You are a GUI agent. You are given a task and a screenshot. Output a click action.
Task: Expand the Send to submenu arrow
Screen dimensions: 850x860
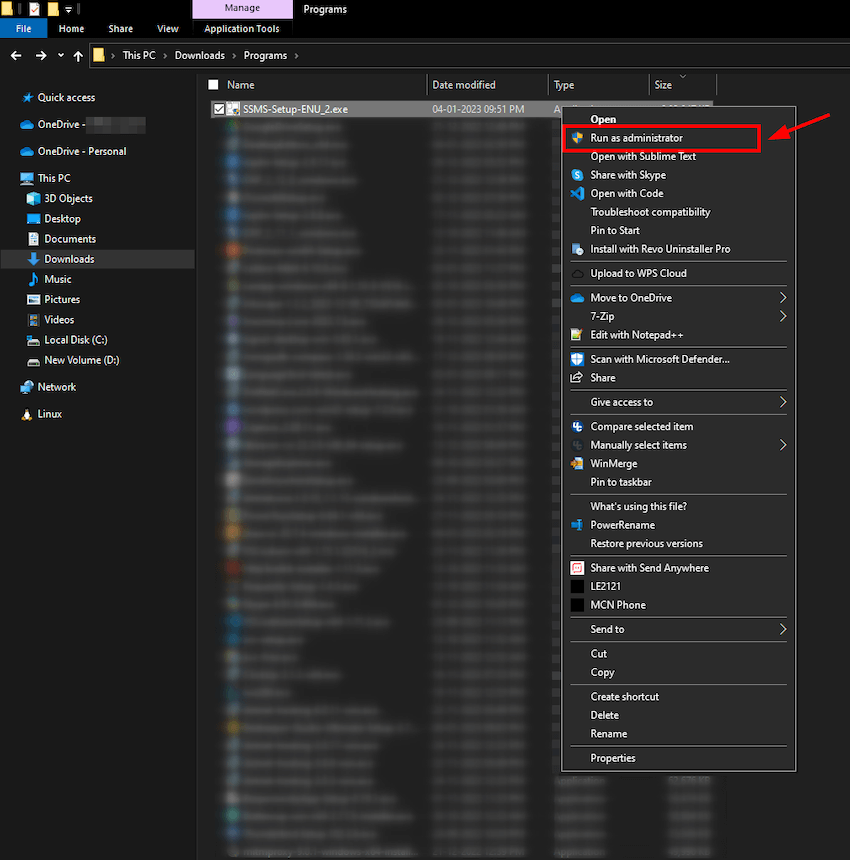(783, 629)
